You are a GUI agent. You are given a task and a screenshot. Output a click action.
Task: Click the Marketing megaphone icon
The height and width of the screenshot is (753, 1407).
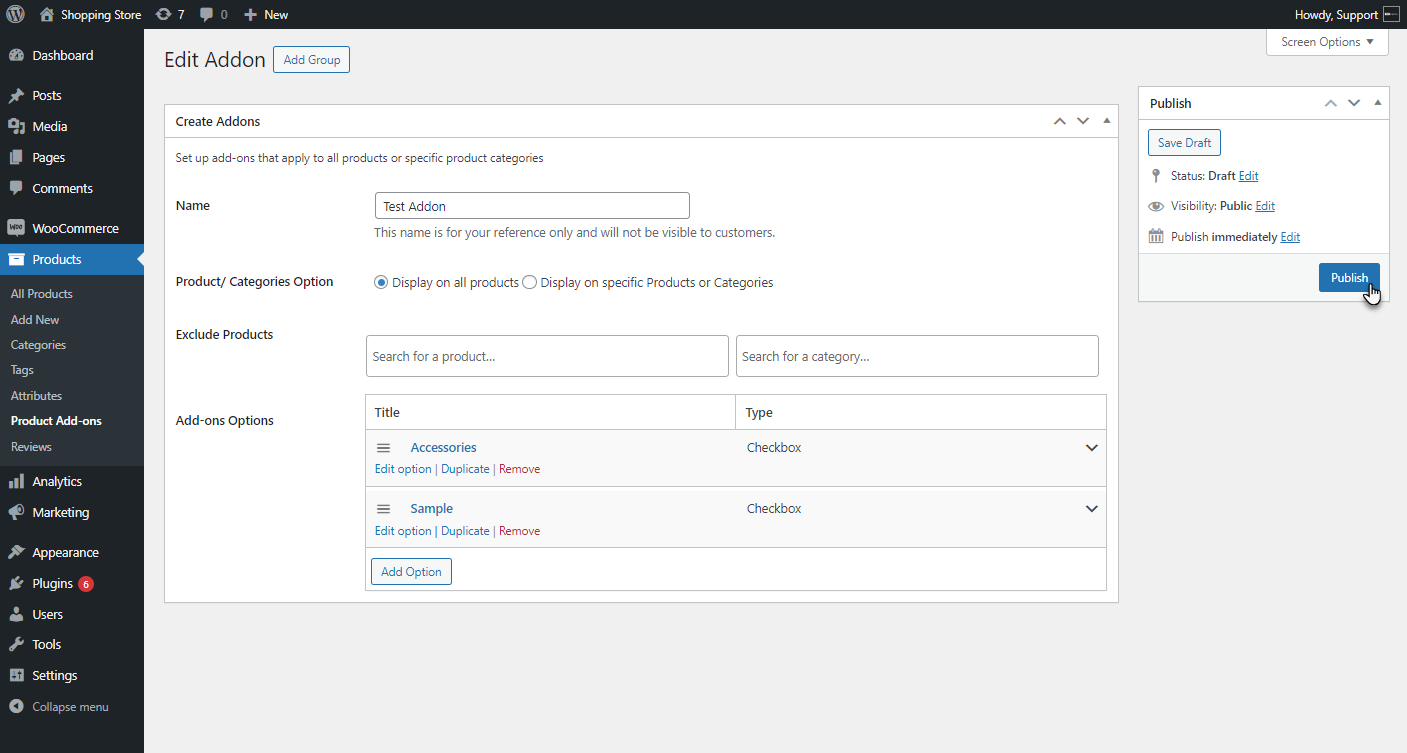click(x=16, y=512)
